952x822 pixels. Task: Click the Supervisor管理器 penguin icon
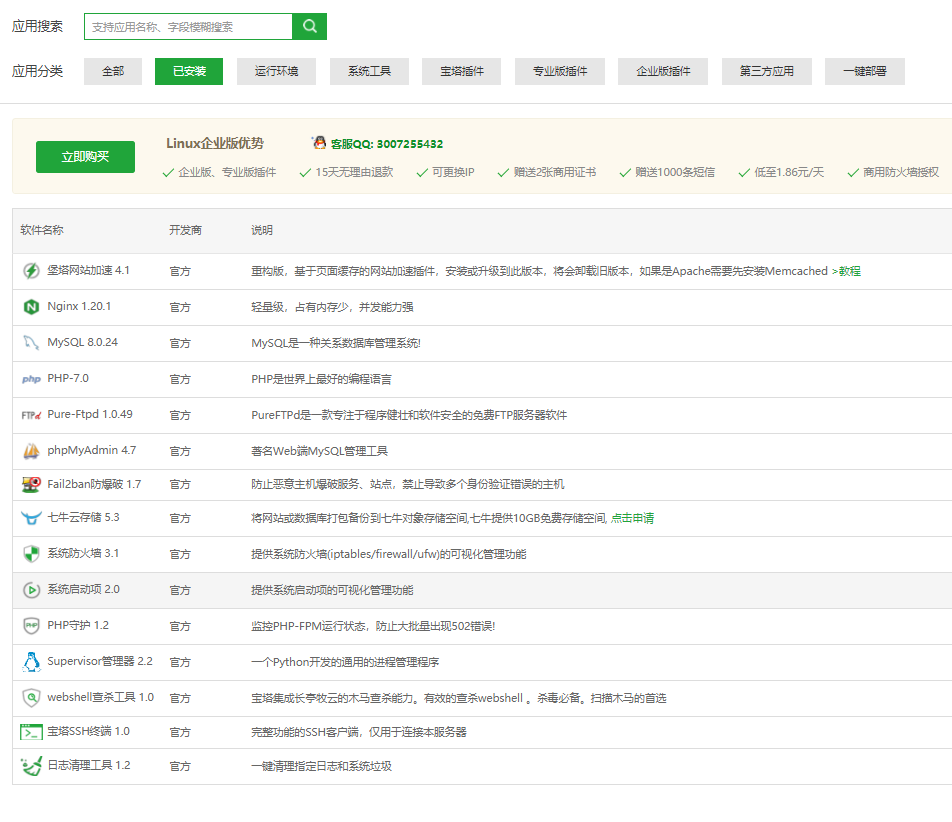(32, 662)
